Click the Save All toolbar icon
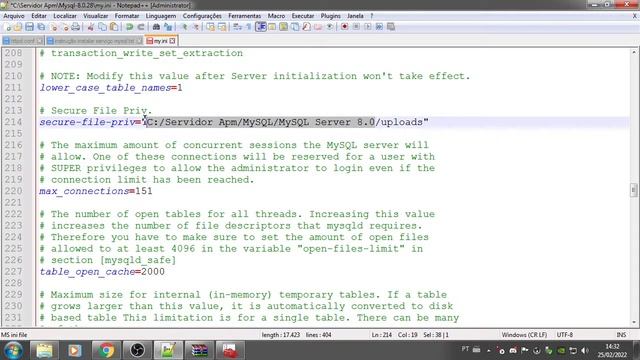 pos(41,27)
